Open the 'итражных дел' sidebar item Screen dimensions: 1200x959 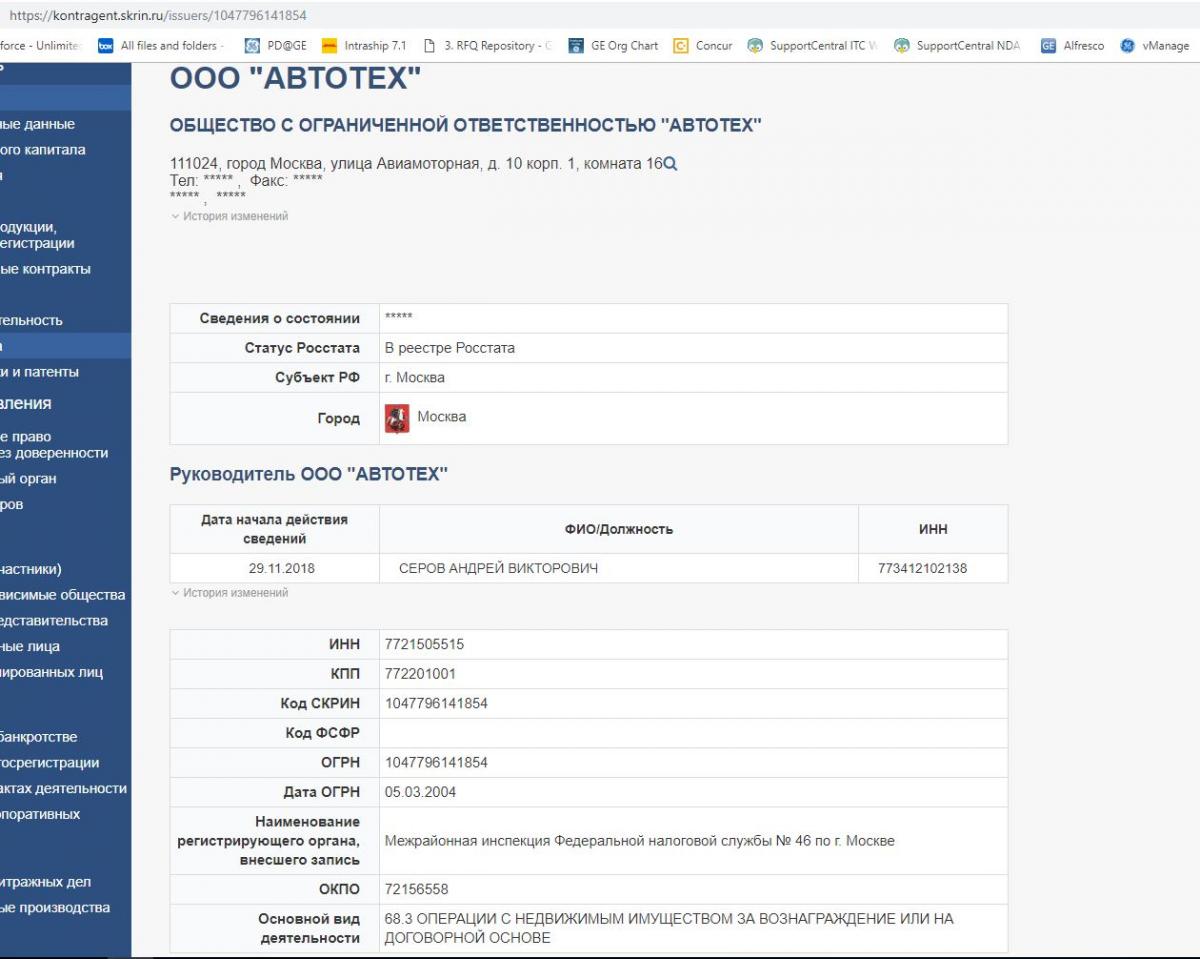(46, 882)
